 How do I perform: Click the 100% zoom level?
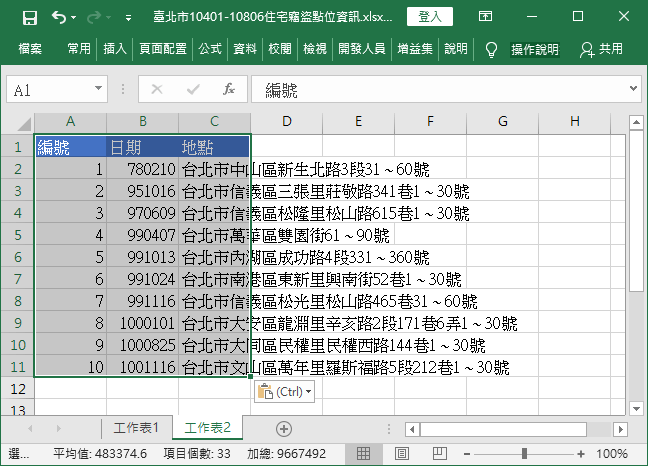click(x=612, y=454)
